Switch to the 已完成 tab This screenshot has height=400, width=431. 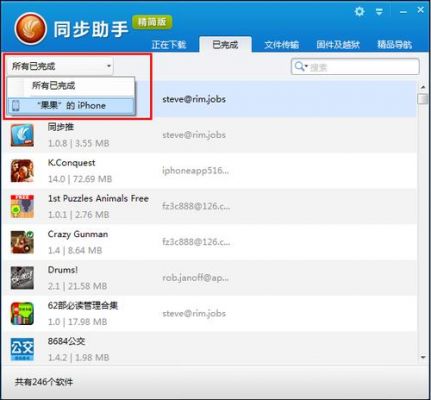tap(225, 45)
